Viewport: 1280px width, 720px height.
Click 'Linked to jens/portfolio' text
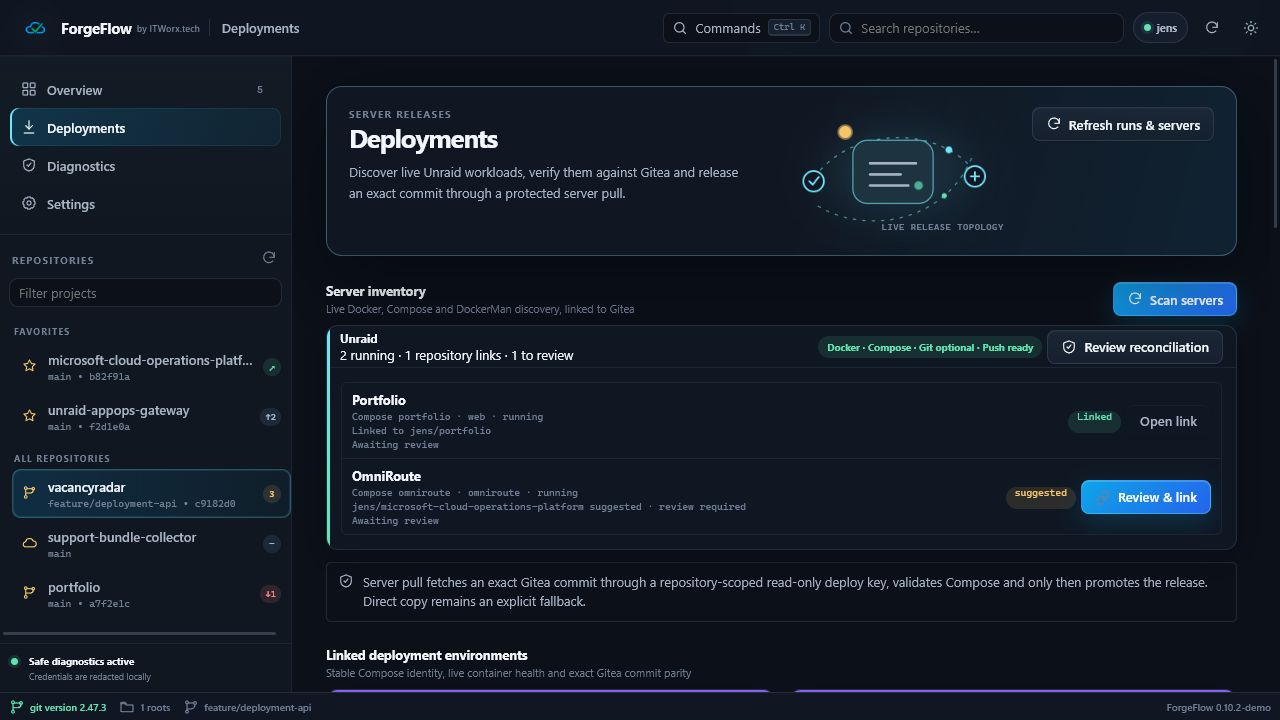[x=421, y=431]
